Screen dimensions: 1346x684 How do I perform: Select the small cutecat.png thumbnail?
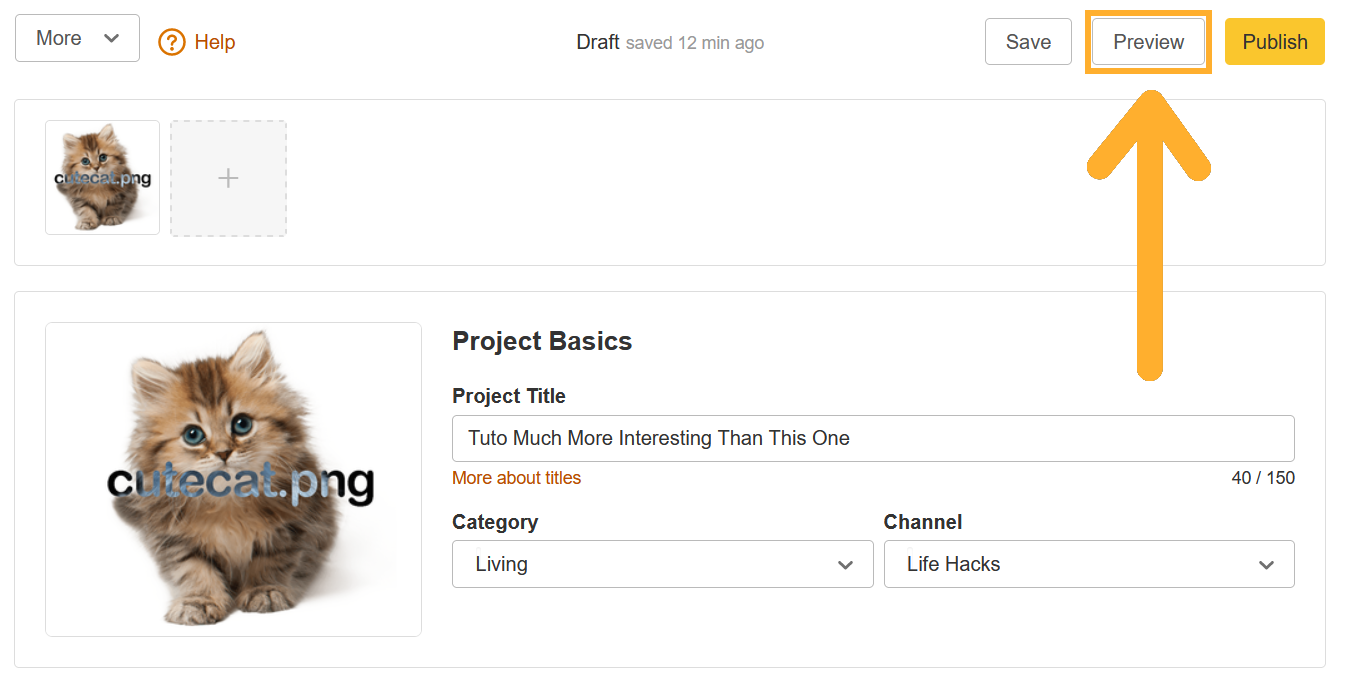(102, 178)
